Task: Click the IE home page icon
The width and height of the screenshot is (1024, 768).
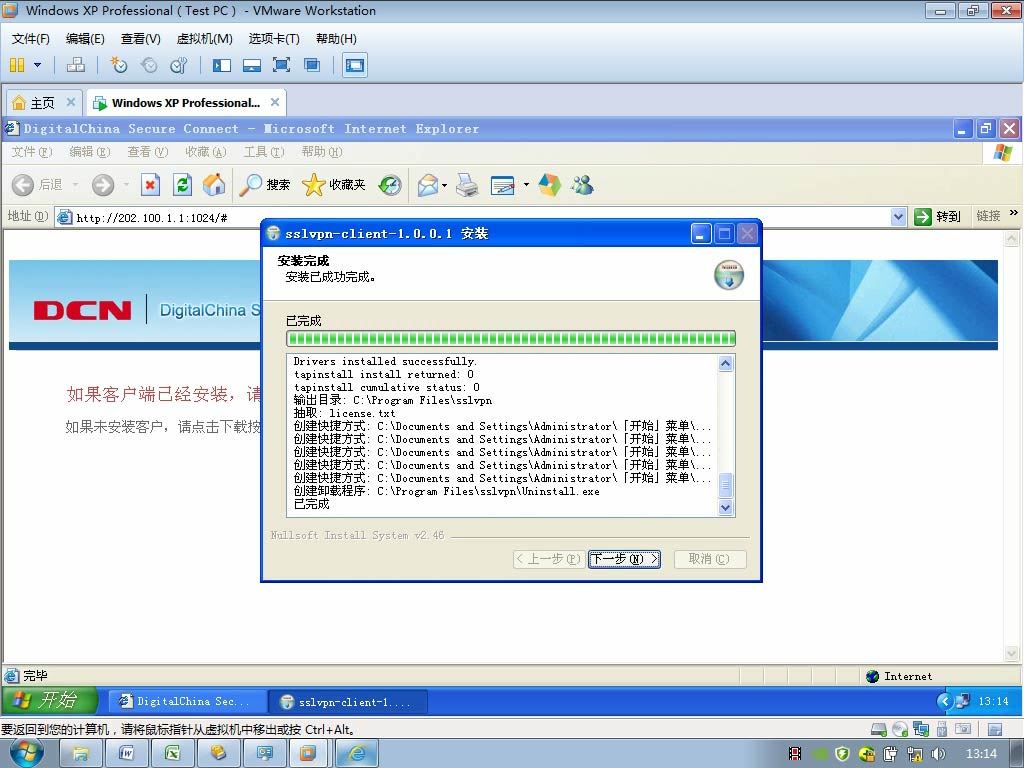Action: coord(214,185)
